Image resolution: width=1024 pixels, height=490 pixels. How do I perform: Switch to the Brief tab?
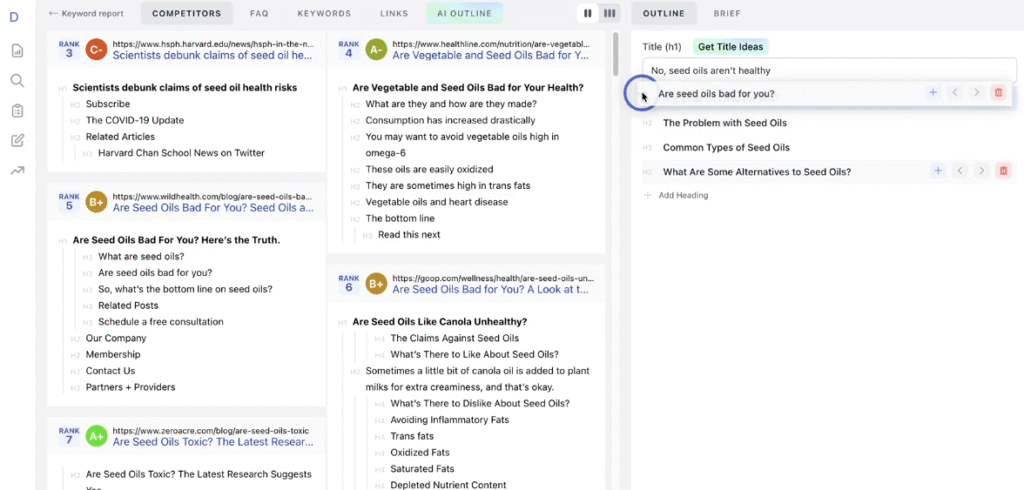click(x=727, y=13)
